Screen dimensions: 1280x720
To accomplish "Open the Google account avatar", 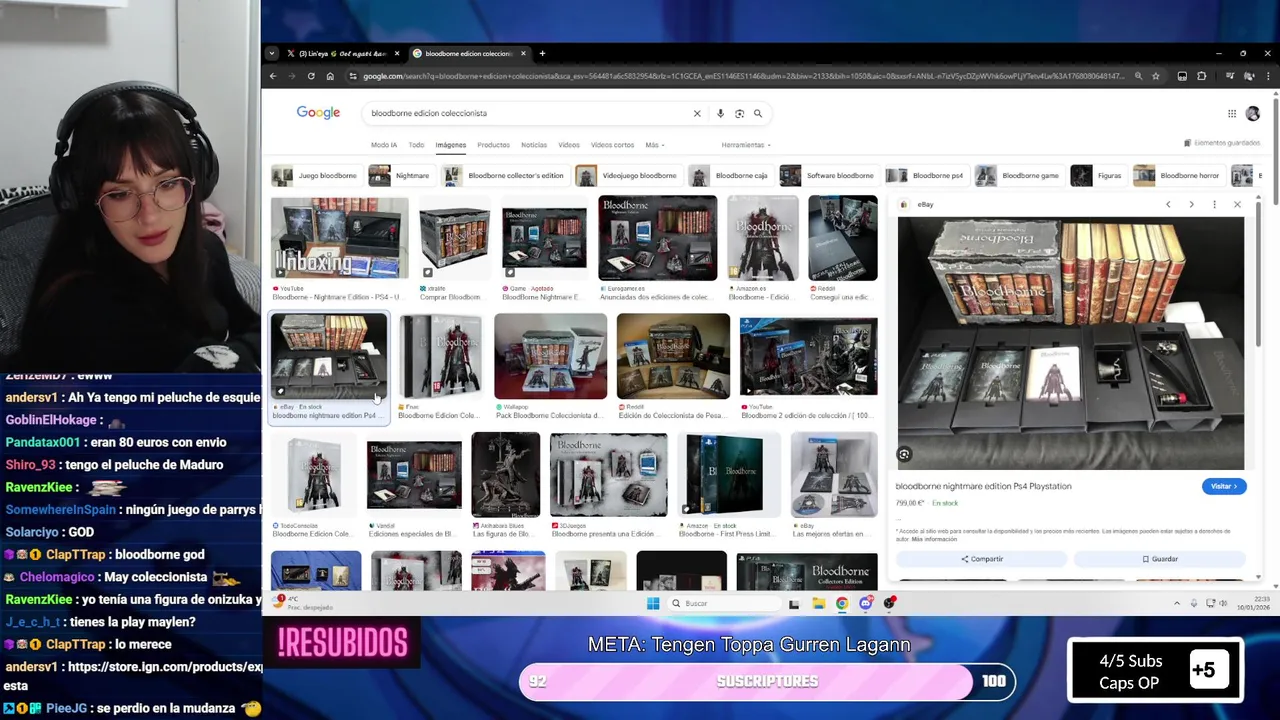I will pyautogui.click(x=1253, y=114).
